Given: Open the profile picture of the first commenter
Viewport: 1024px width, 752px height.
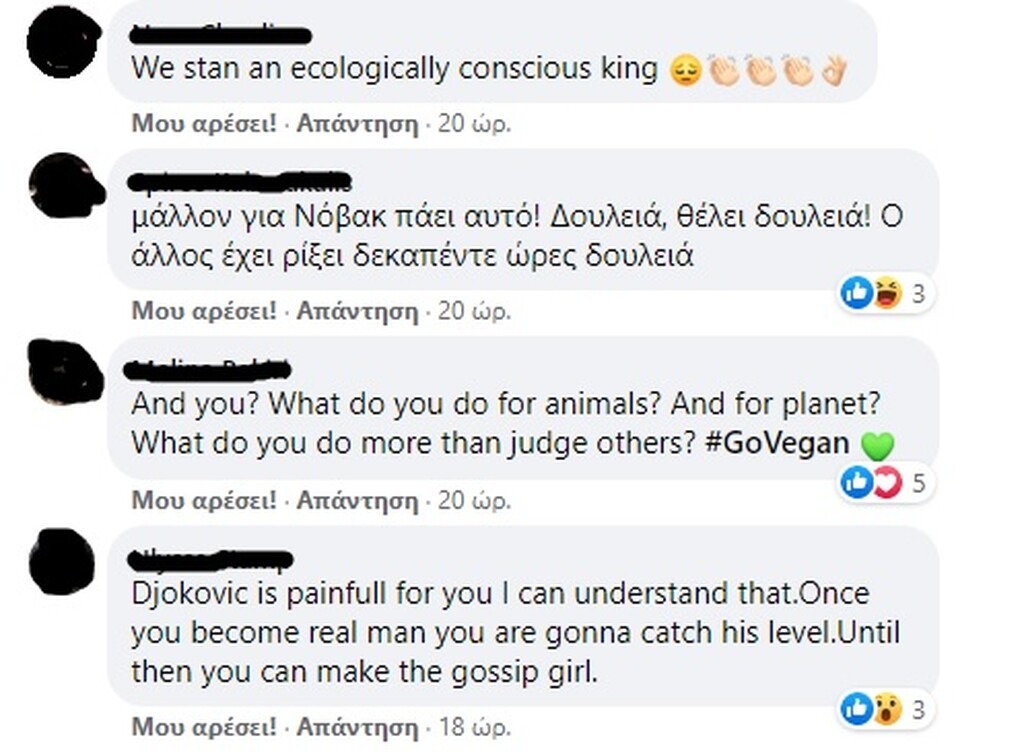Looking at the screenshot, I should pyautogui.click(x=64, y=42).
